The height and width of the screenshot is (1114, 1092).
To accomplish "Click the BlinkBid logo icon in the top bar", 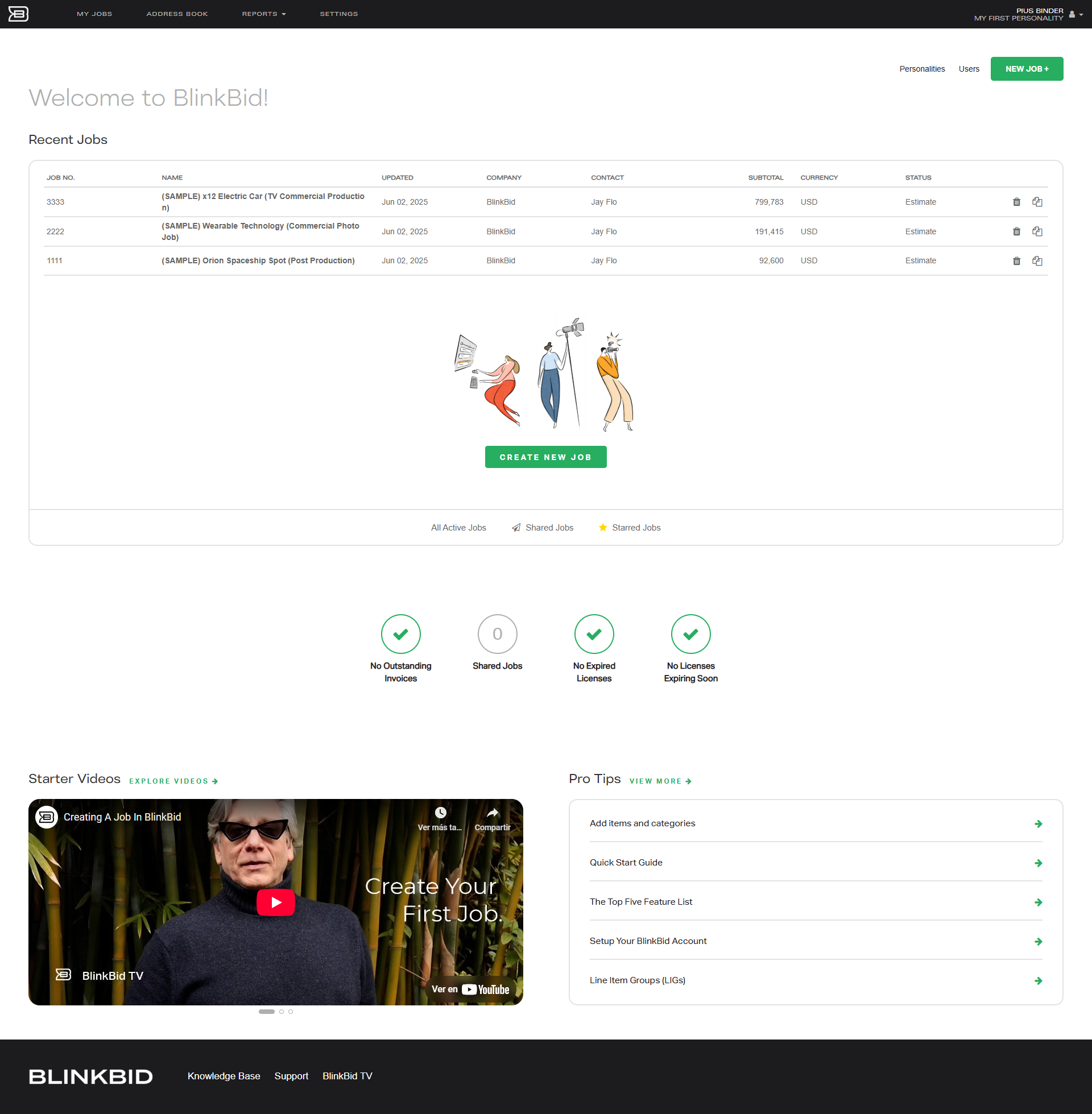I will tap(18, 14).
